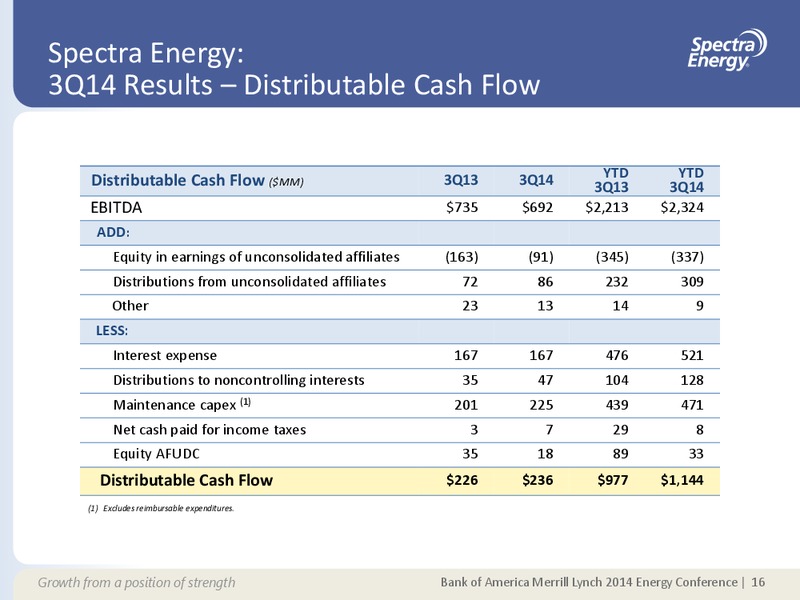Click the '225' maintenance capex cell
The width and height of the screenshot is (800, 600).
coord(541,405)
